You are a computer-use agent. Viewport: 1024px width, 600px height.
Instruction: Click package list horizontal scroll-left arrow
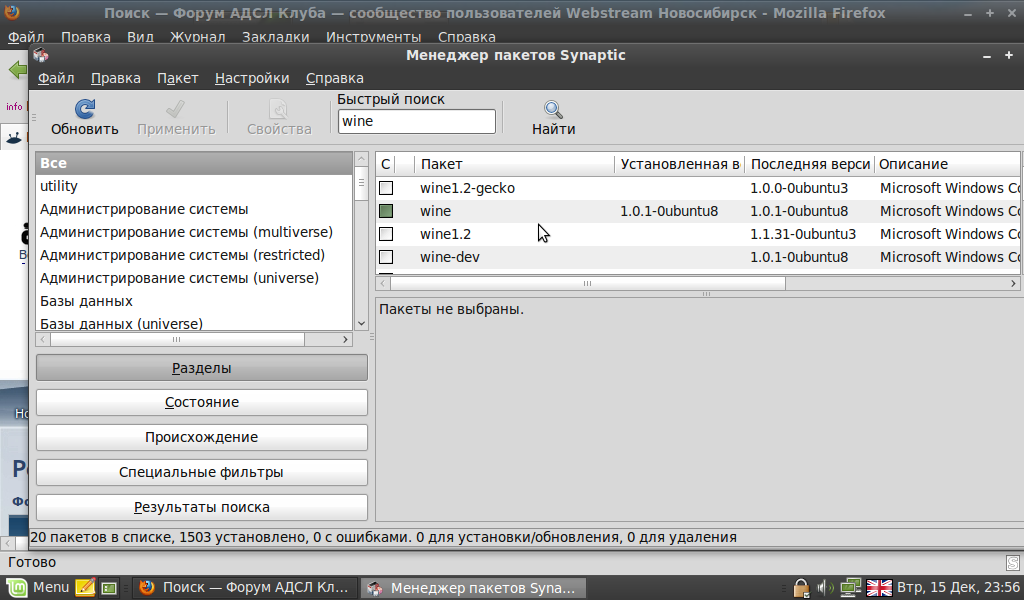point(383,283)
